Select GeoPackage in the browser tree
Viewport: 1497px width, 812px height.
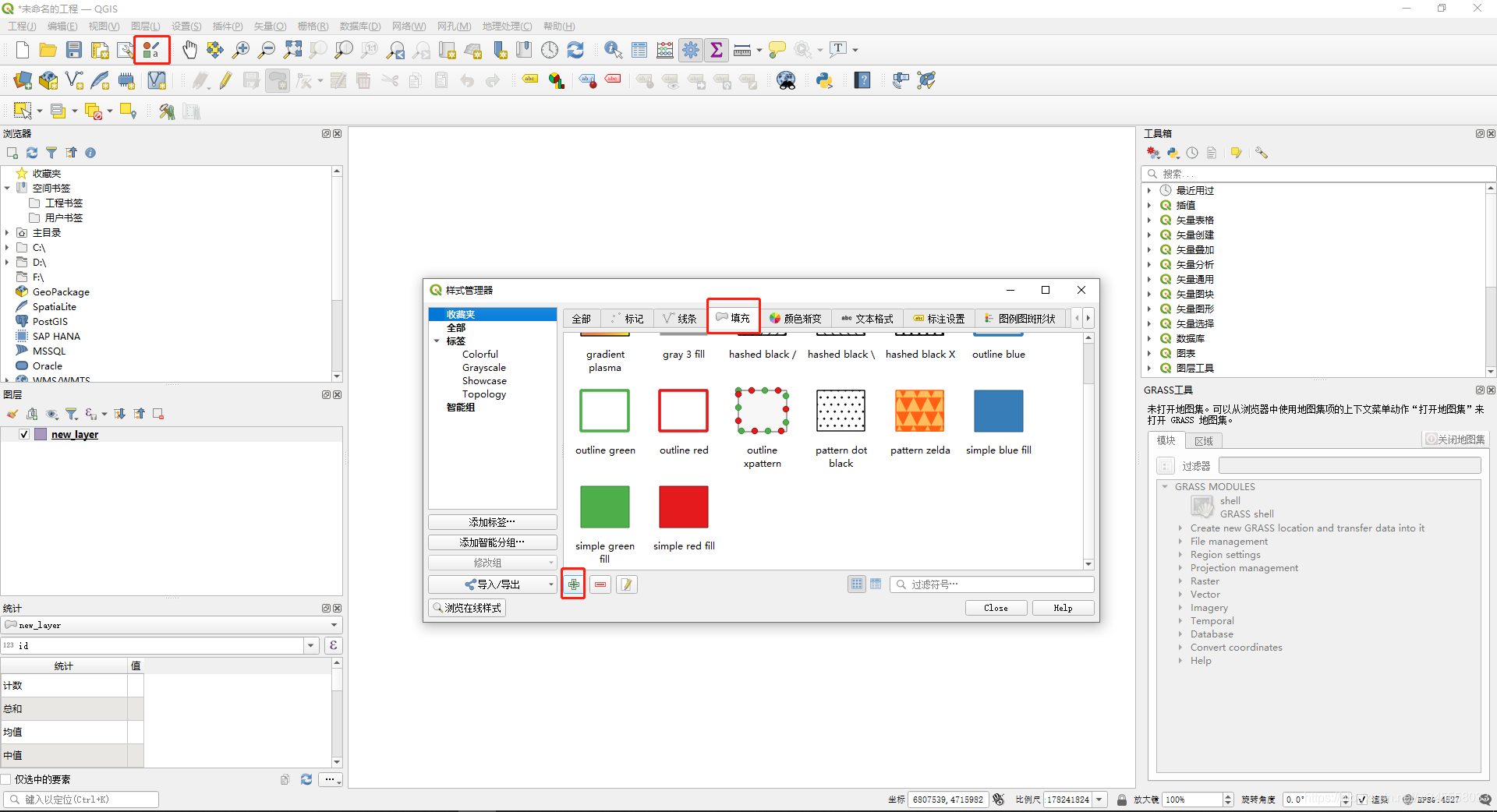pos(61,292)
